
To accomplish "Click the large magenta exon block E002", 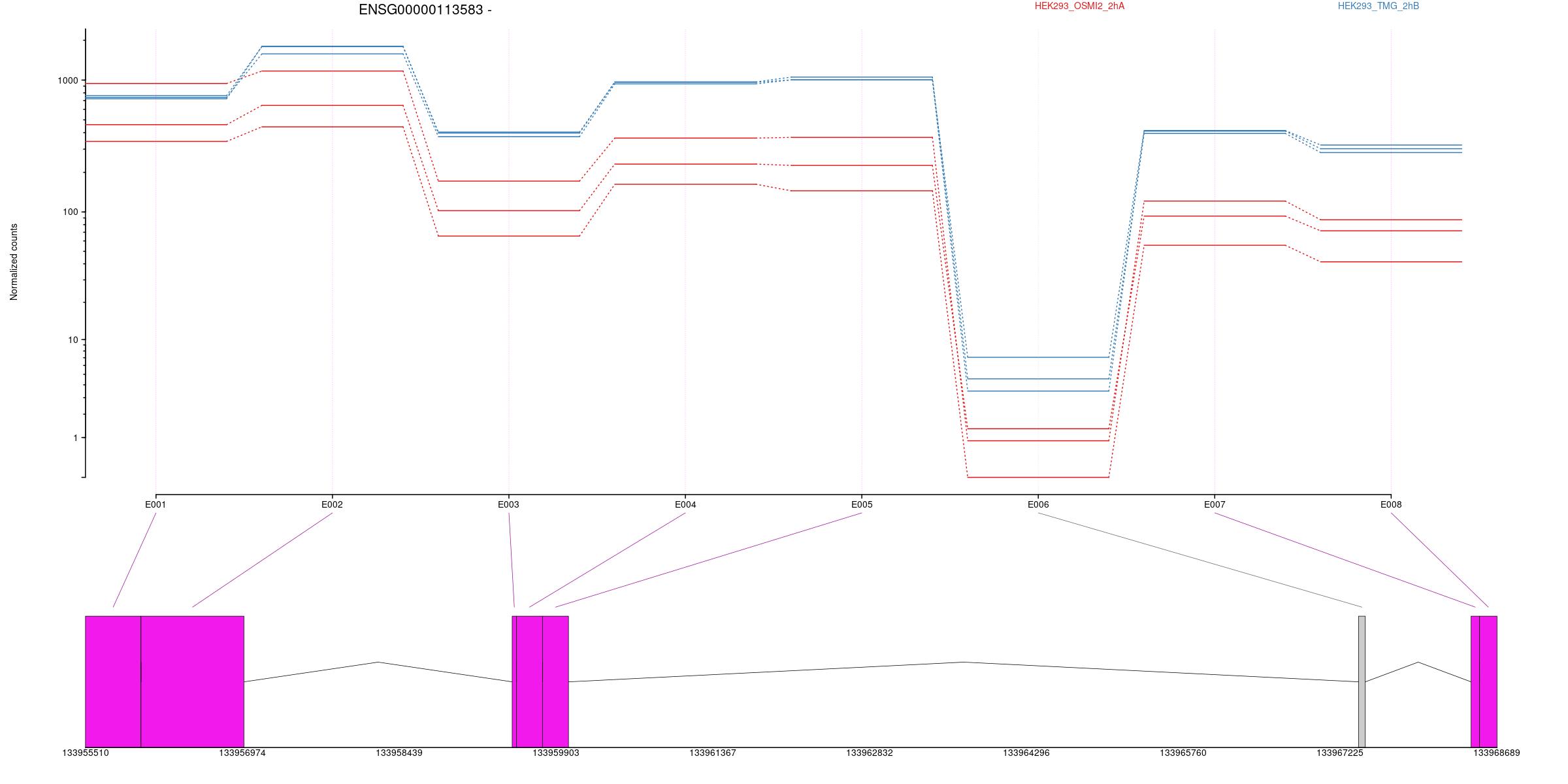I will [x=193, y=681].
